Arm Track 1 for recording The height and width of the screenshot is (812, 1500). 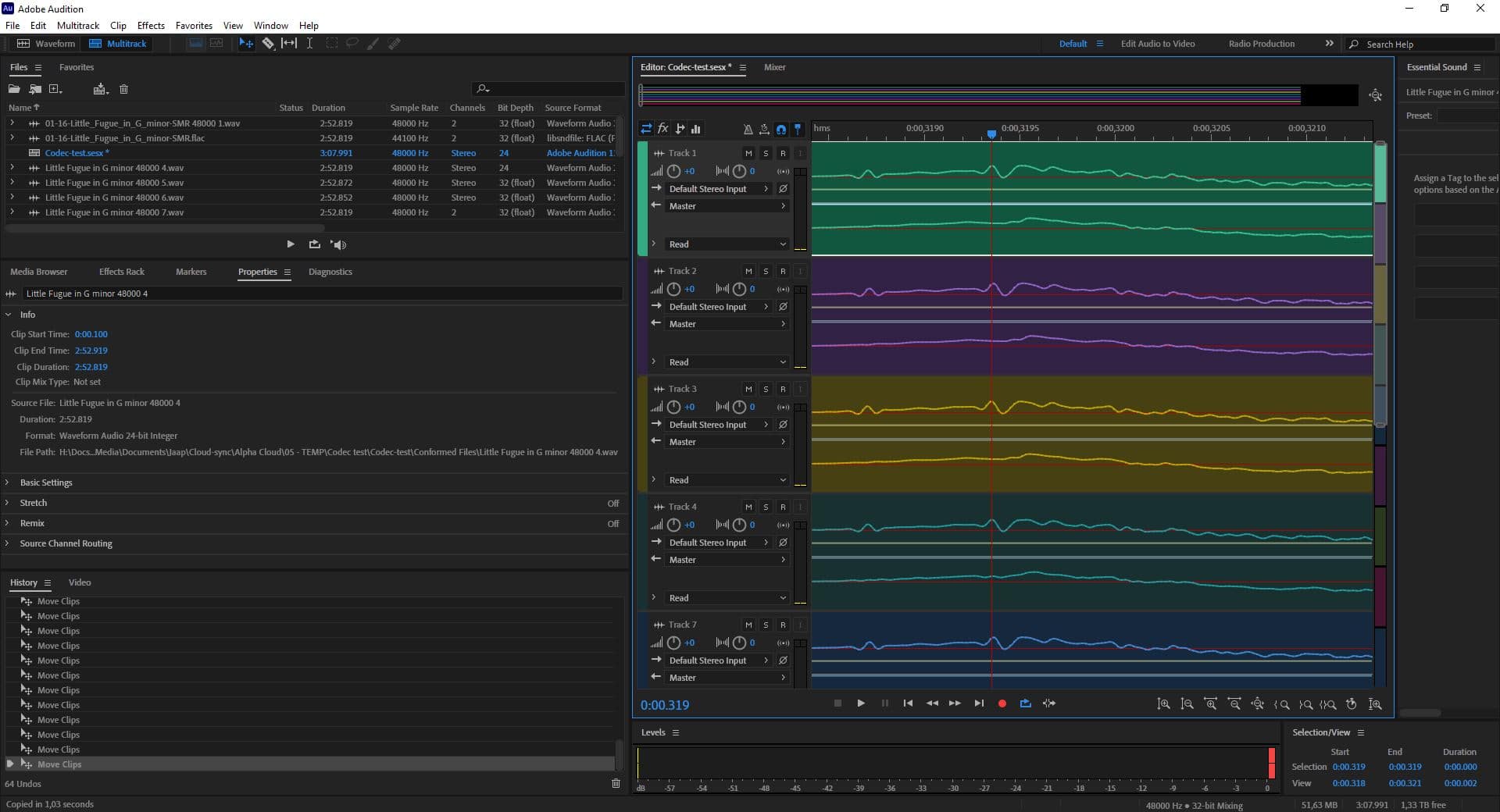click(783, 153)
